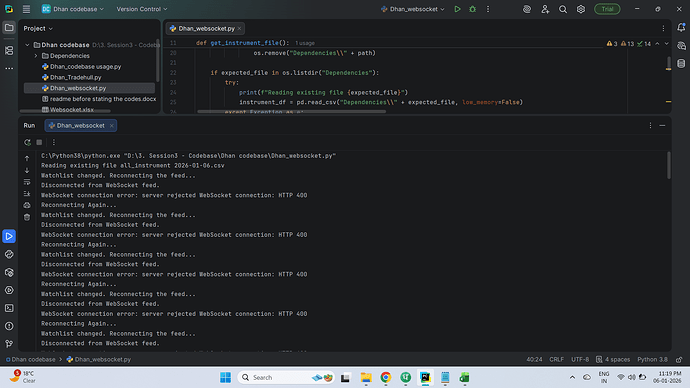
Task: Open the Run tool window sidebar icon
Action: 9,236
